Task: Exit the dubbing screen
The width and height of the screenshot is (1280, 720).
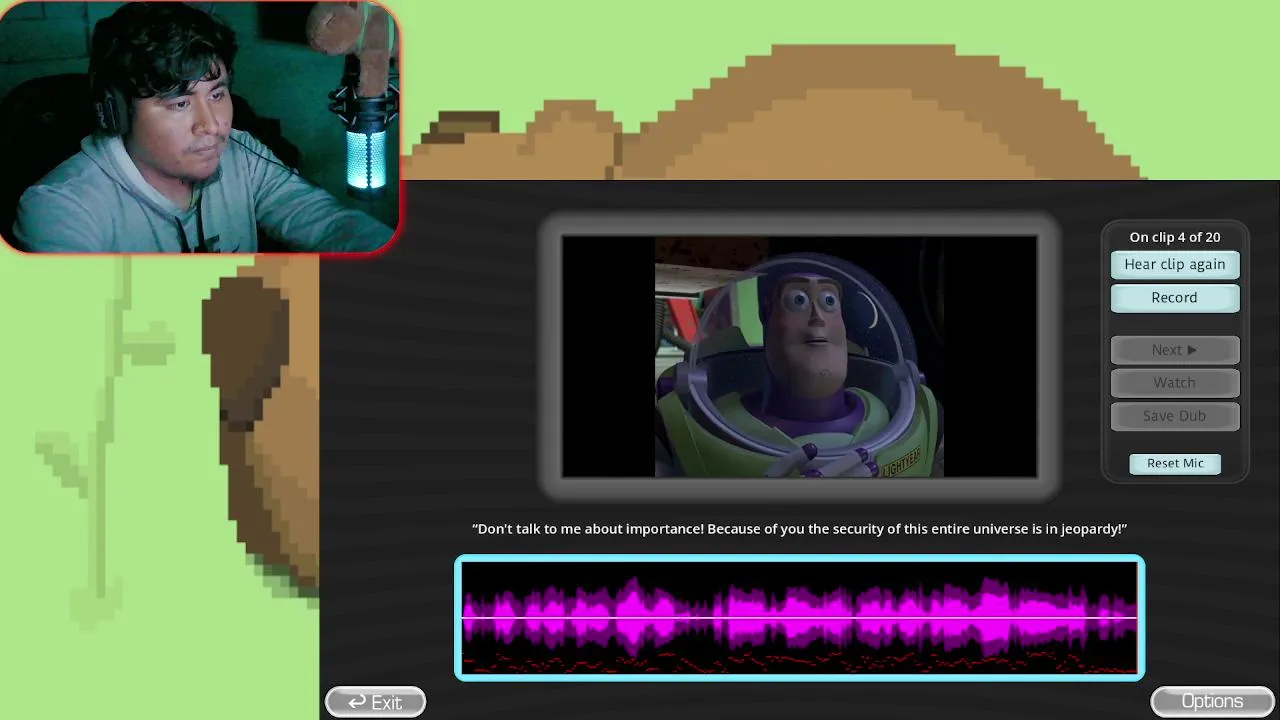Action: click(375, 702)
